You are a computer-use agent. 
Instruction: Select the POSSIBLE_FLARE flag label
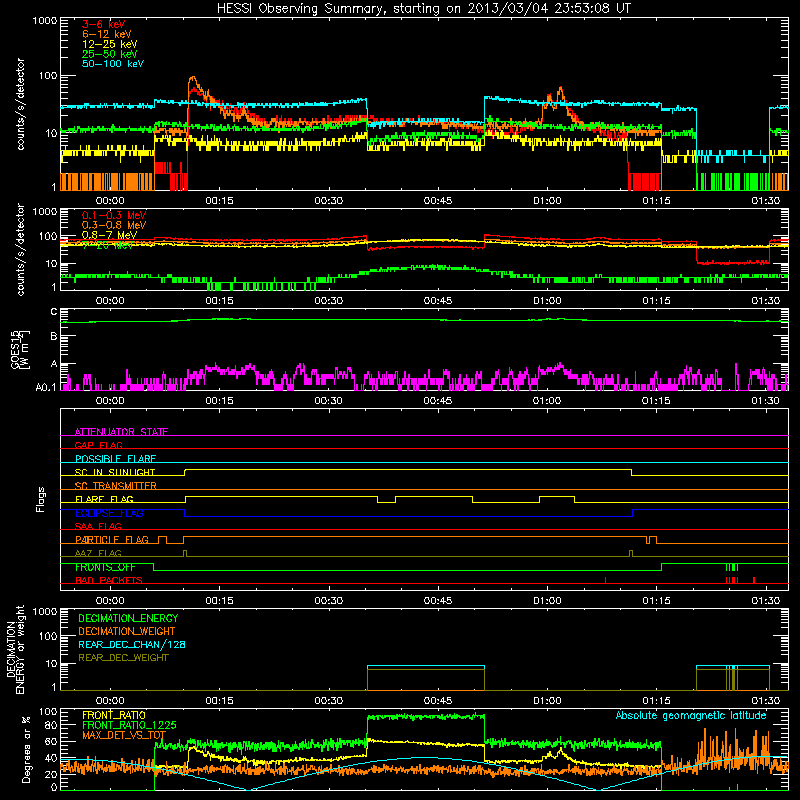coord(115,459)
